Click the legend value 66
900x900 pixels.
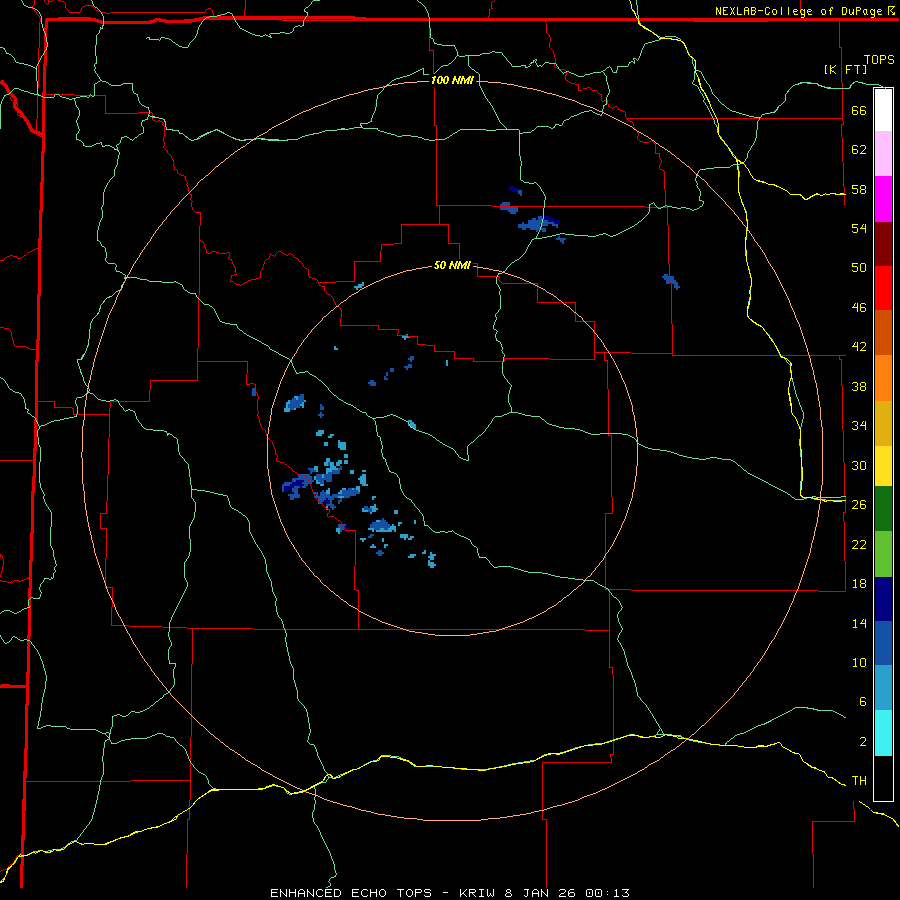pyautogui.click(x=859, y=110)
